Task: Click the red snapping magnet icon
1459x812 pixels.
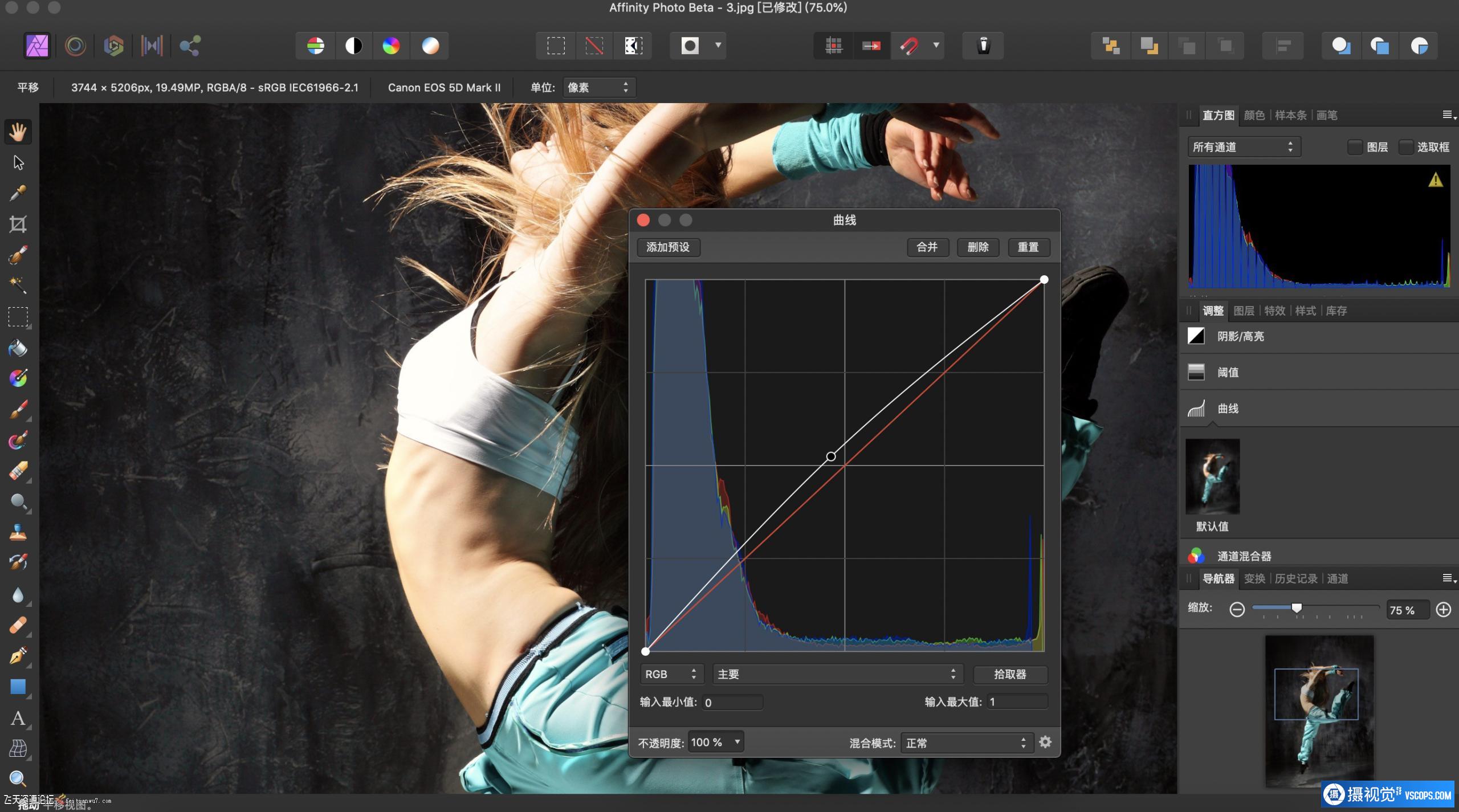Action: [908, 46]
